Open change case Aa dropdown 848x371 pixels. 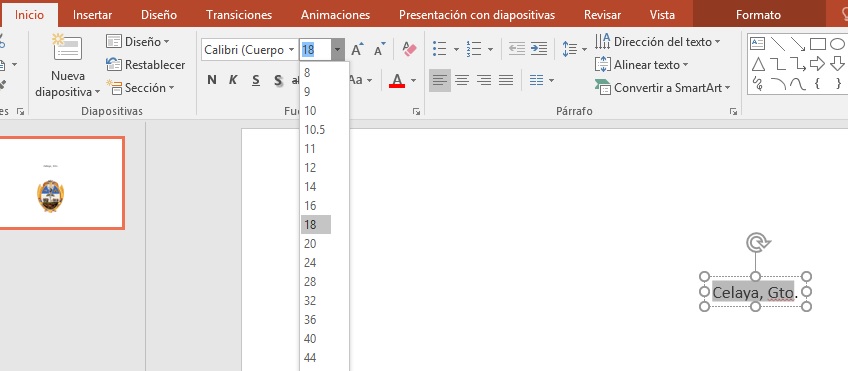tap(361, 80)
